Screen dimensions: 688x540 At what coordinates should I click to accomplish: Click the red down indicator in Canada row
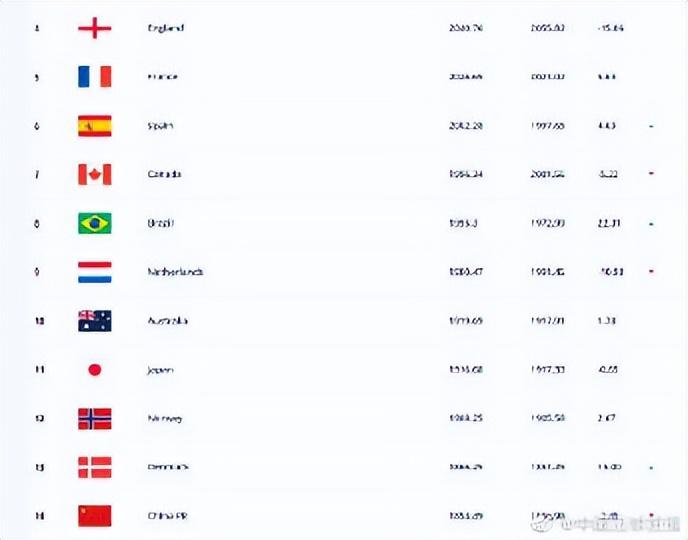click(x=651, y=174)
